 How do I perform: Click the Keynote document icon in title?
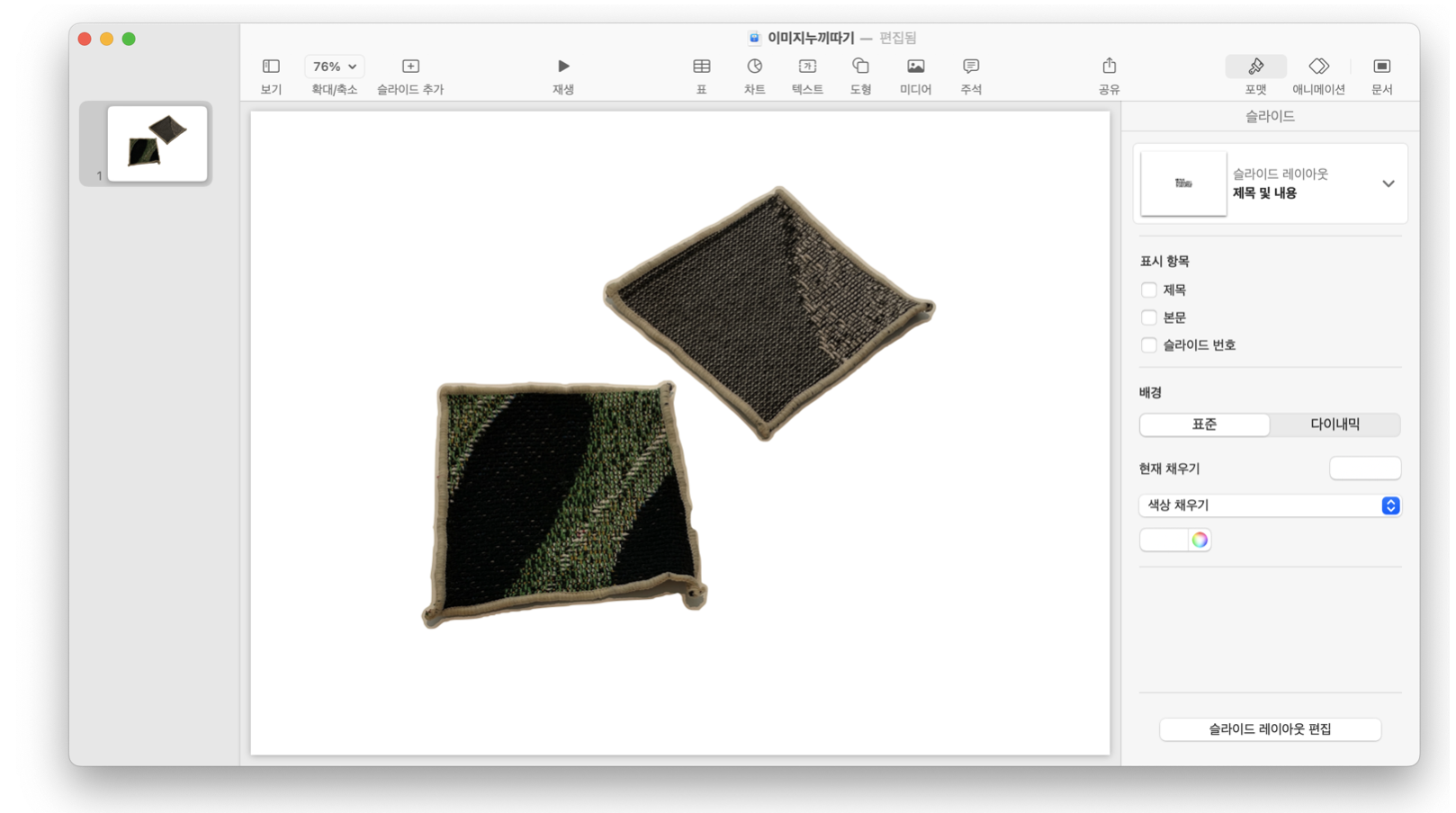click(754, 38)
